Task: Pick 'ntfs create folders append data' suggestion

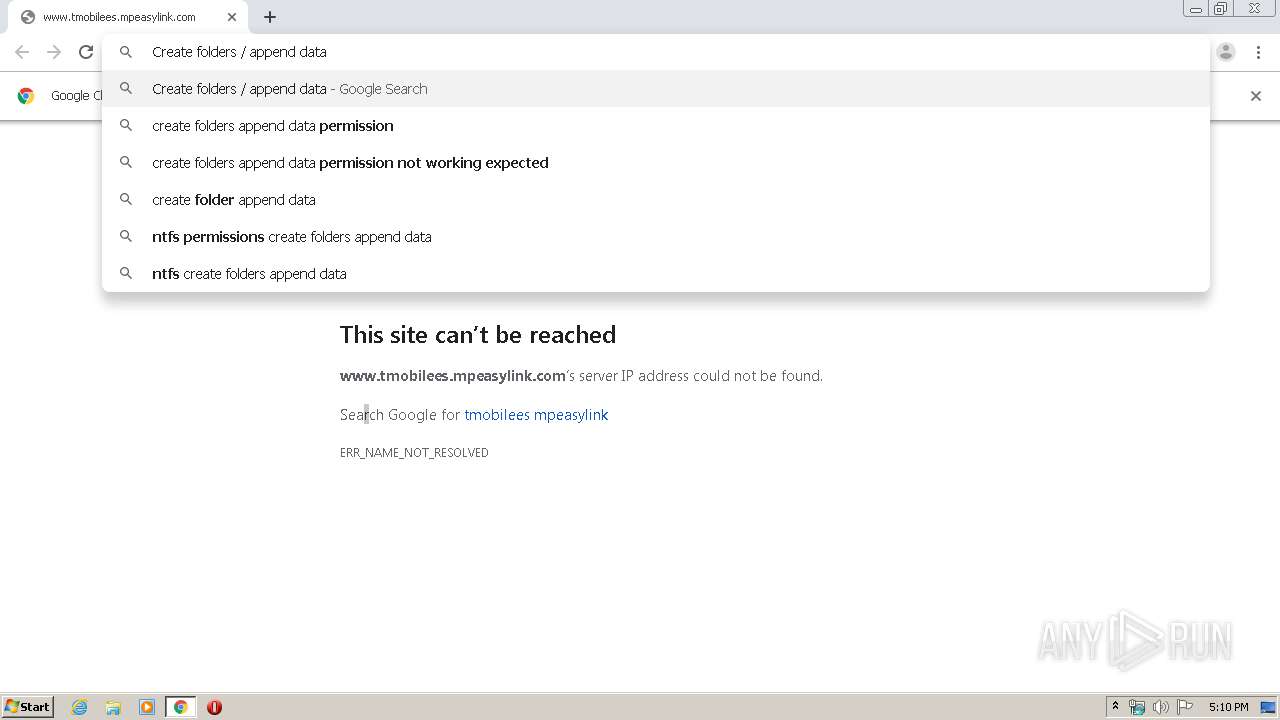Action: pyautogui.click(x=656, y=274)
